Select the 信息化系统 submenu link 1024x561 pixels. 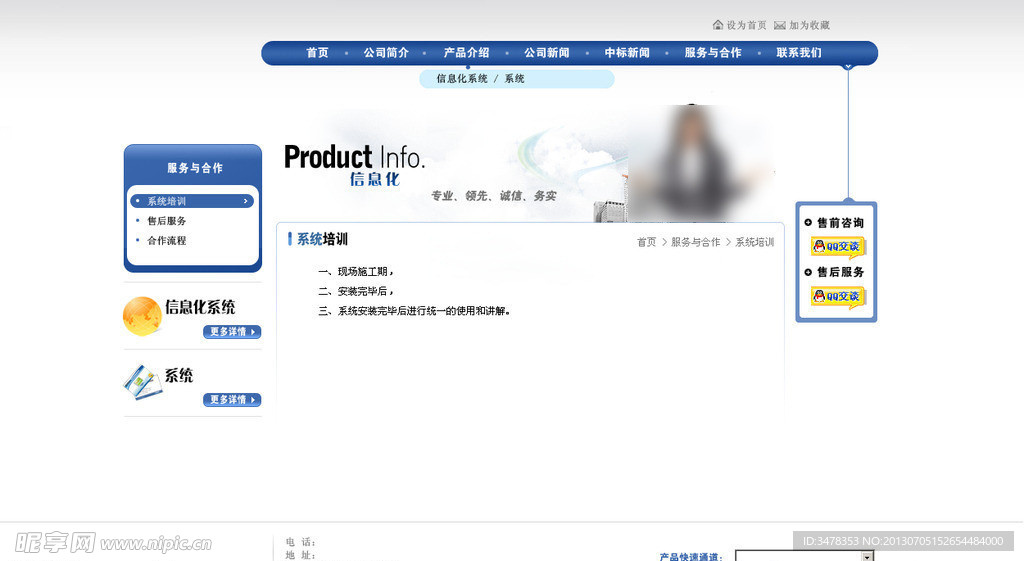tap(462, 79)
